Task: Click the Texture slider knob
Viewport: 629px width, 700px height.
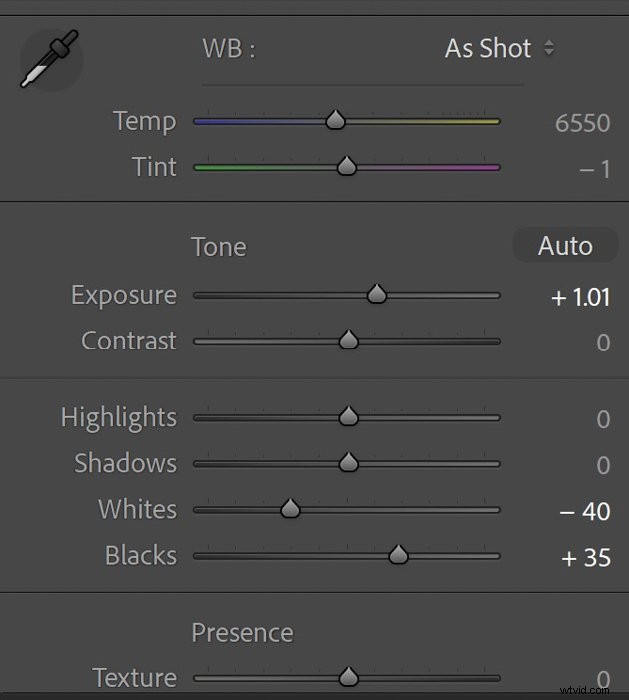Action: click(x=349, y=676)
